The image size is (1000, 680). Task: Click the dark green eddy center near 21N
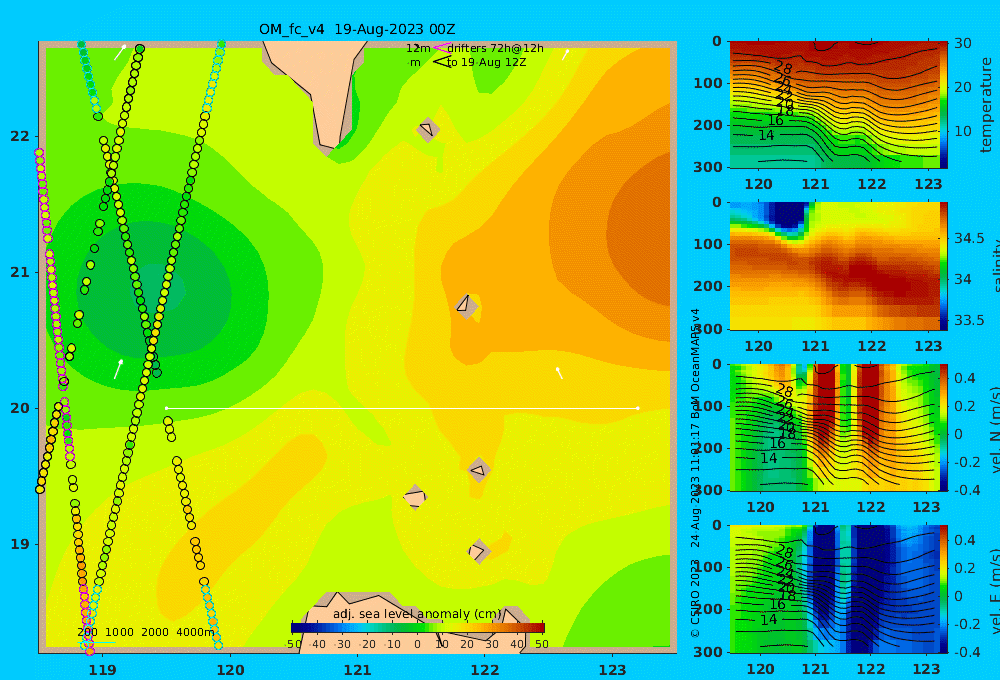coord(159,288)
